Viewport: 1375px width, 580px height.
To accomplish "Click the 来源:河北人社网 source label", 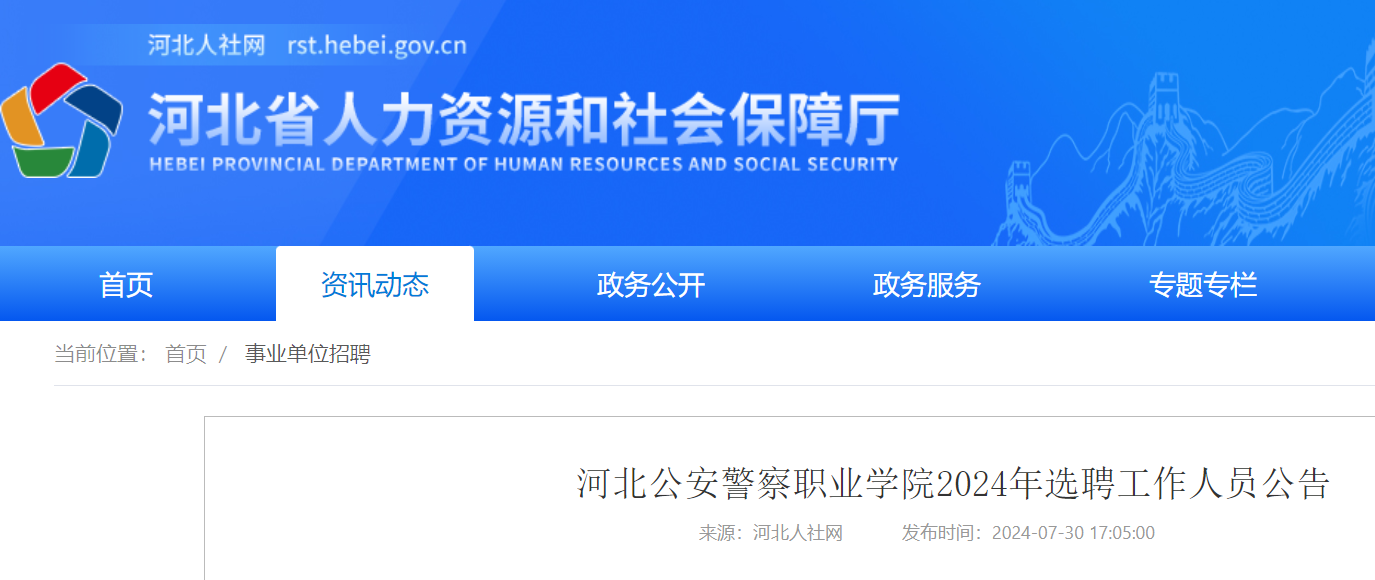I will [x=771, y=533].
